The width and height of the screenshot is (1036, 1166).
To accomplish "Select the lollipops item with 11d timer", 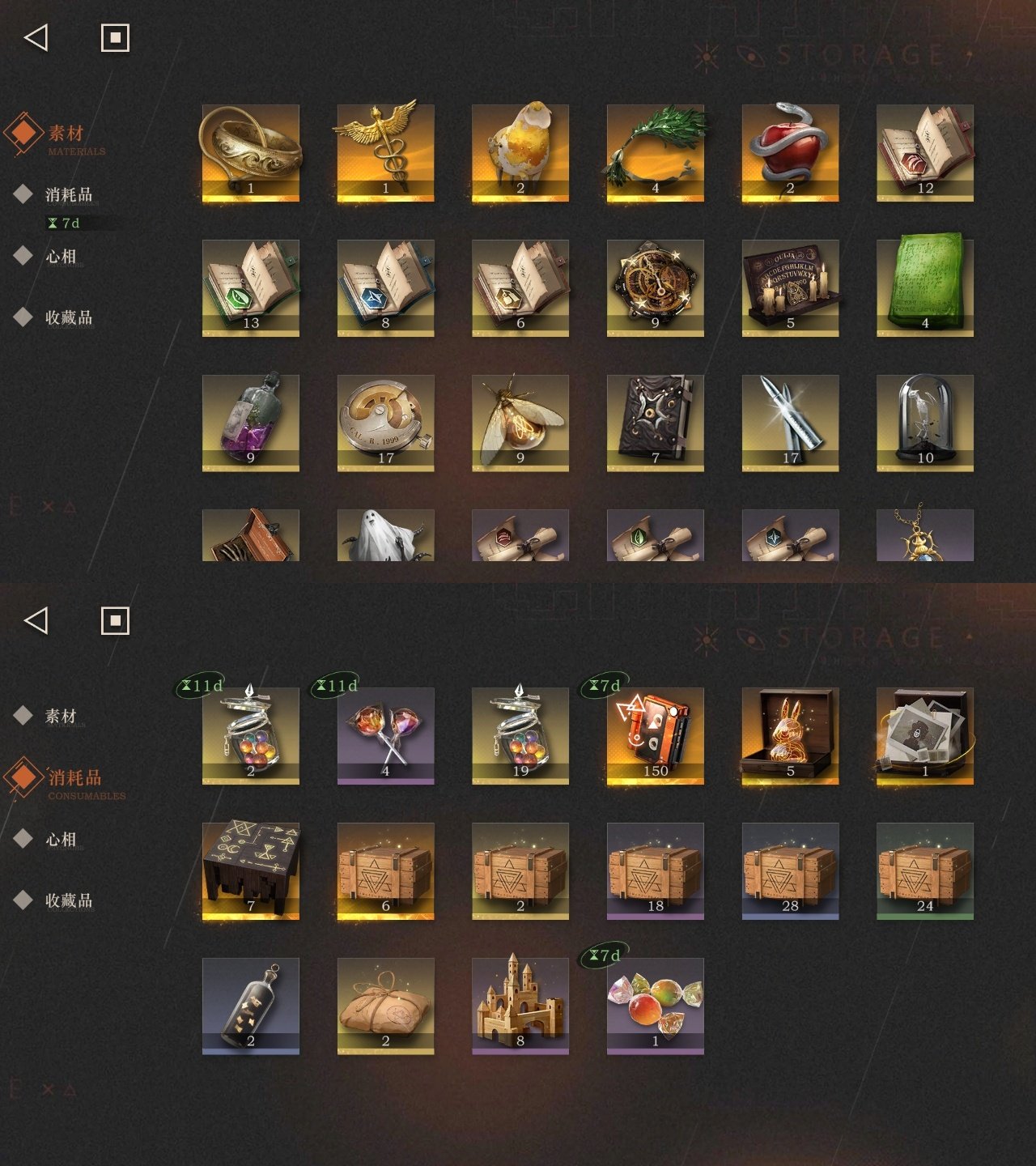I will coord(385,736).
